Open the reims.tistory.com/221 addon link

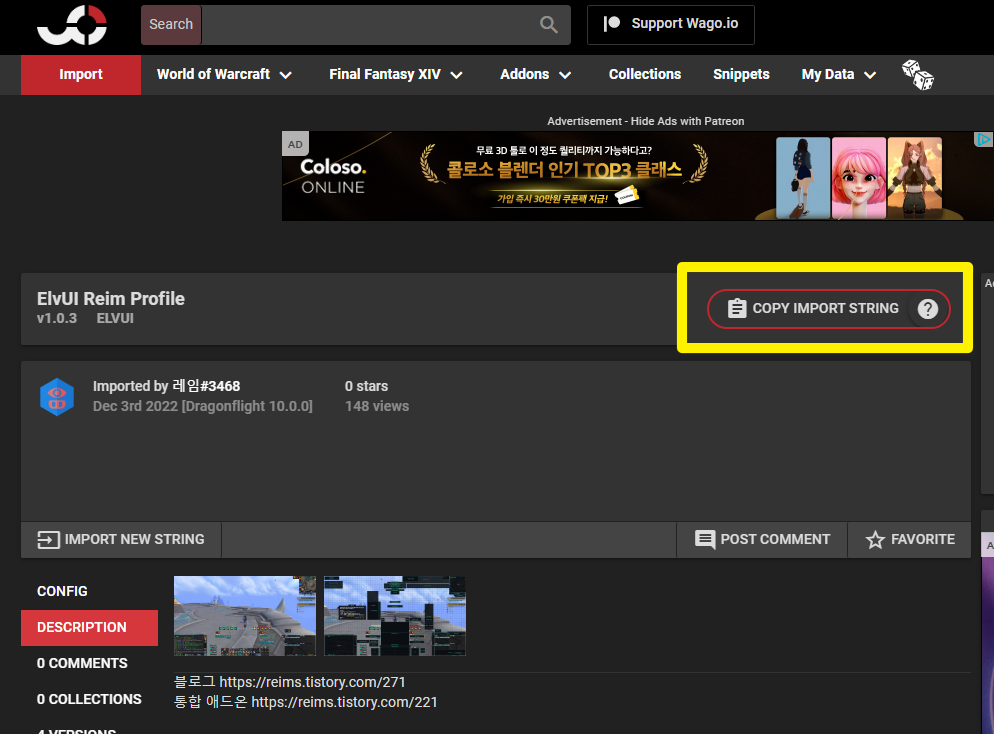coord(344,702)
